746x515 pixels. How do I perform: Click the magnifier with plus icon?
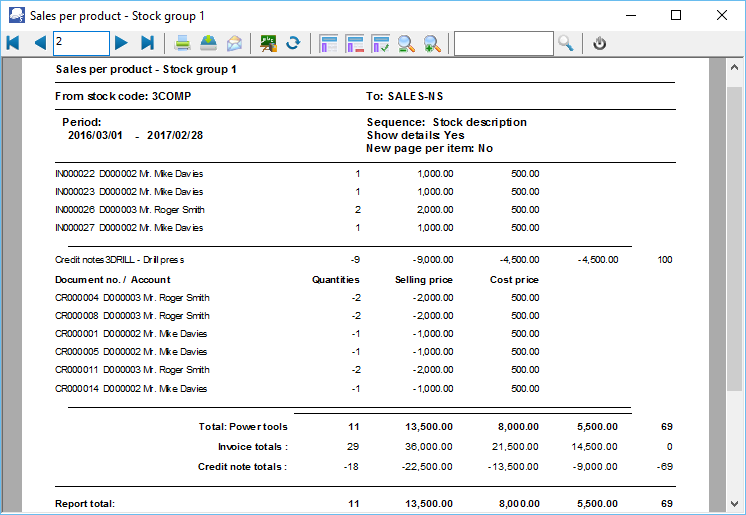432,43
